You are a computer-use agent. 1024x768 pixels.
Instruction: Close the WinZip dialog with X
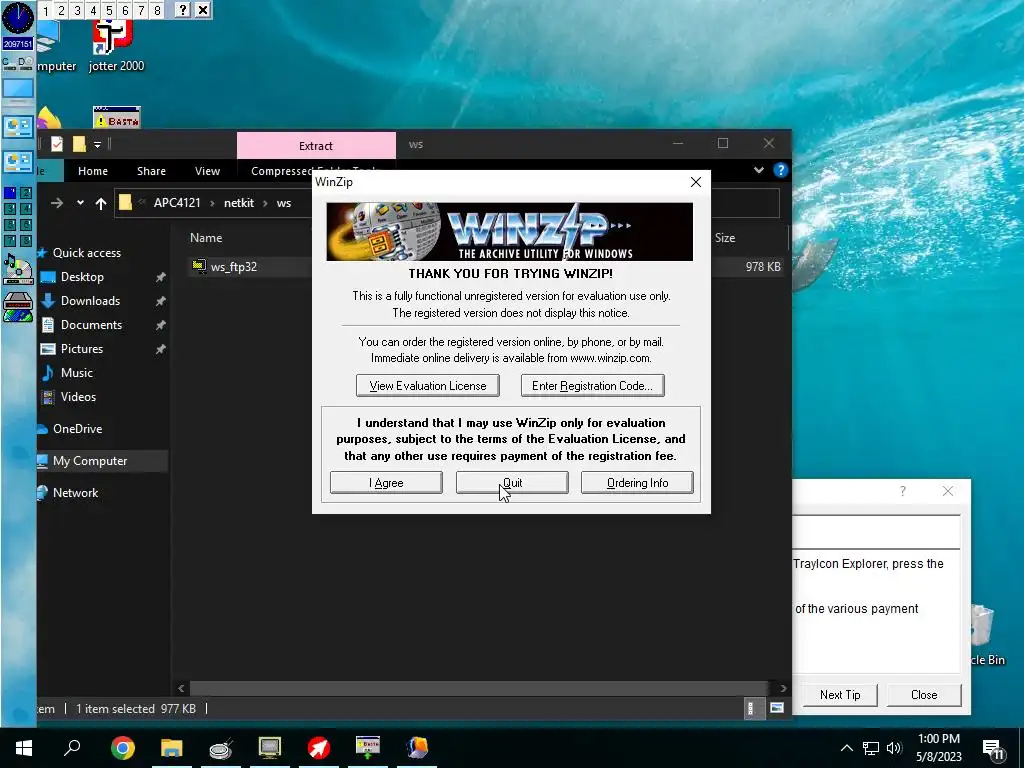click(x=696, y=182)
